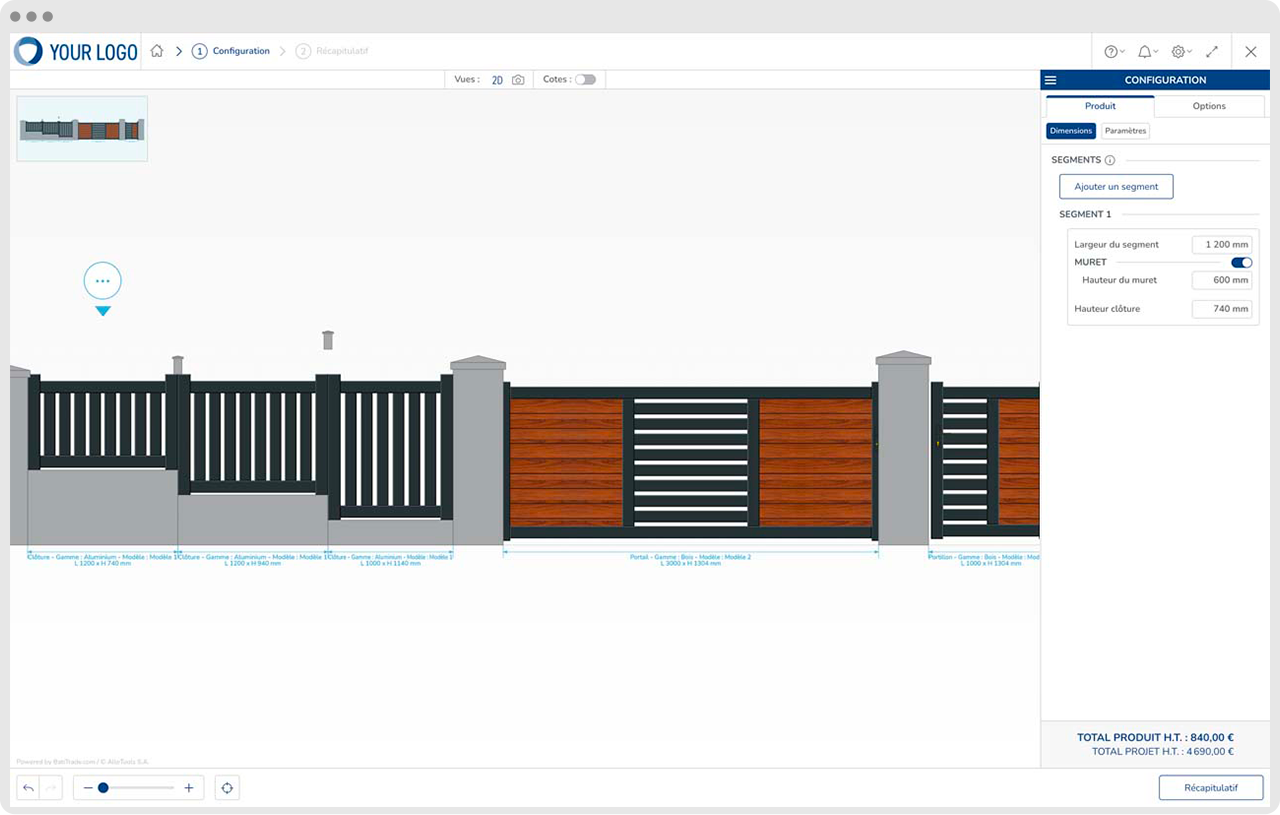The height and width of the screenshot is (815, 1280).
Task: Zoom in with the plus button
Action: click(189, 788)
